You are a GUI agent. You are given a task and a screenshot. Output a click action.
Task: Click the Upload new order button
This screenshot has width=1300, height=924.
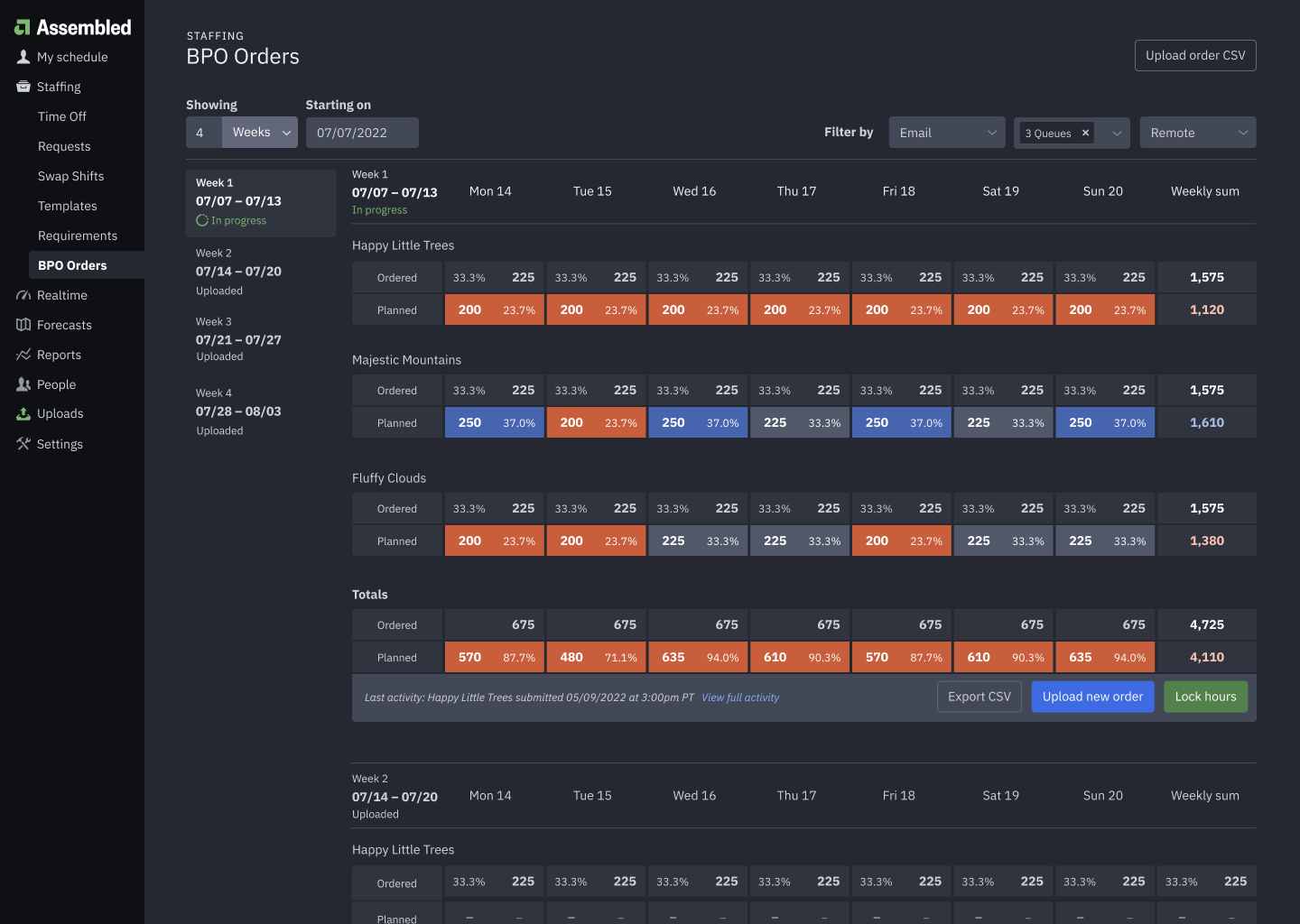click(1092, 697)
